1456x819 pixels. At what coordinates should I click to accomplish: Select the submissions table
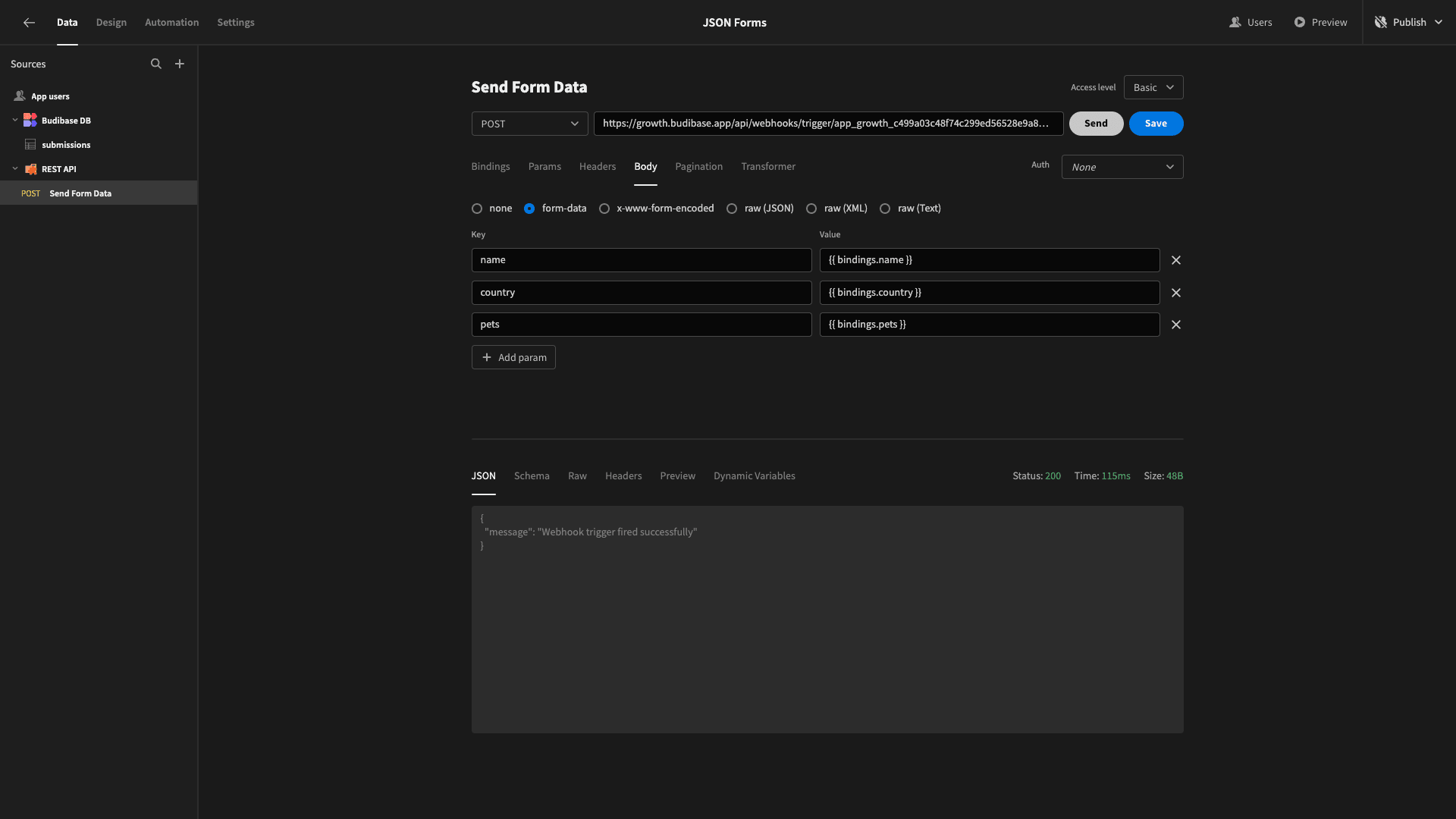click(x=99, y=145)
